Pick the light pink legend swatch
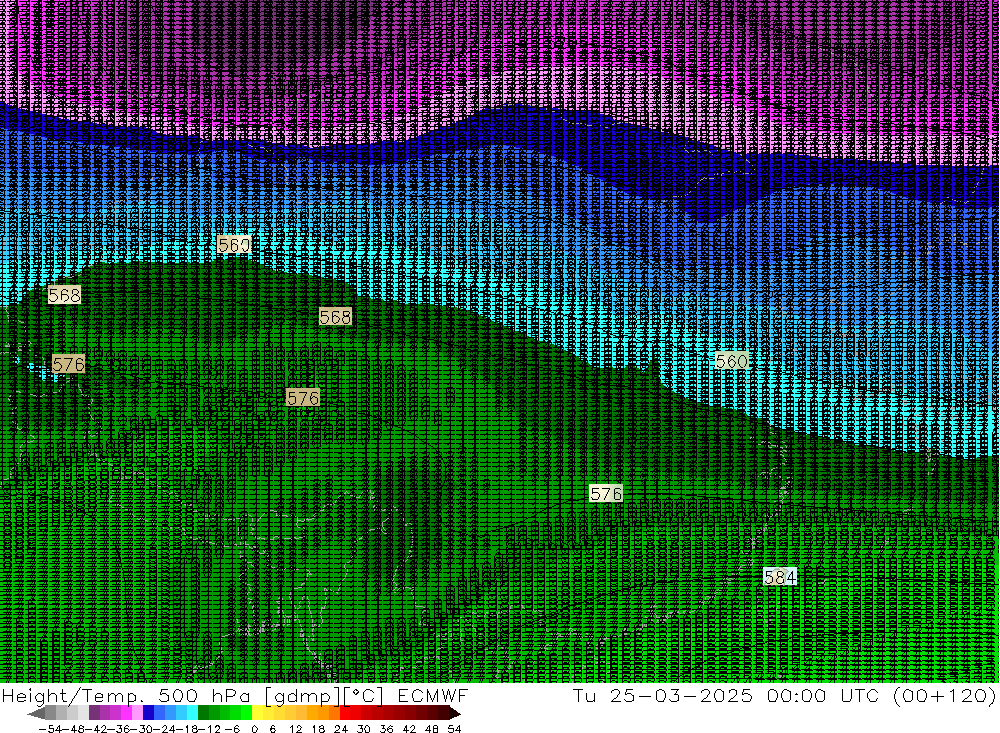The height and width of the screenshot is (733, 1000). pyautogui.click(x=138, y=712)
